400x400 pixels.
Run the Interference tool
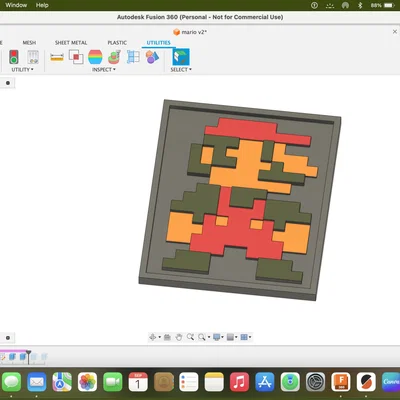(x=76, y=57)
